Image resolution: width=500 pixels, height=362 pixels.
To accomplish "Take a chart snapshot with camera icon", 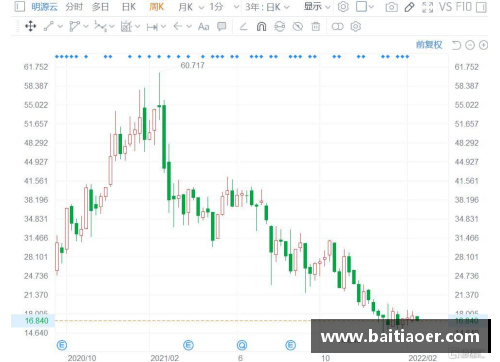I will click(391, 7).
